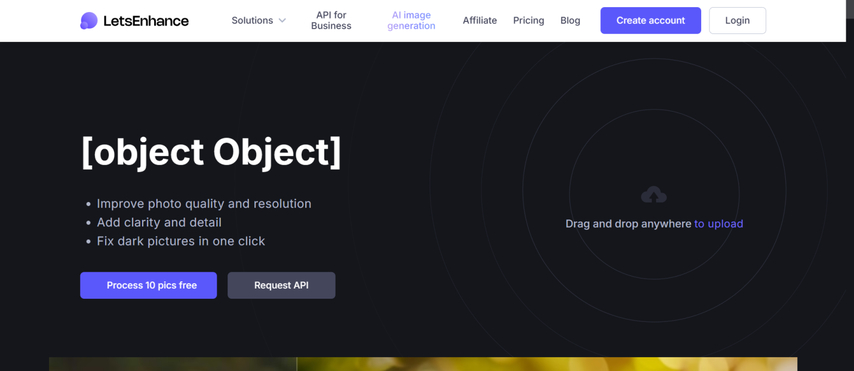The image size is (854, 371).
Task: Go to AI image generation
Action: 411,20
